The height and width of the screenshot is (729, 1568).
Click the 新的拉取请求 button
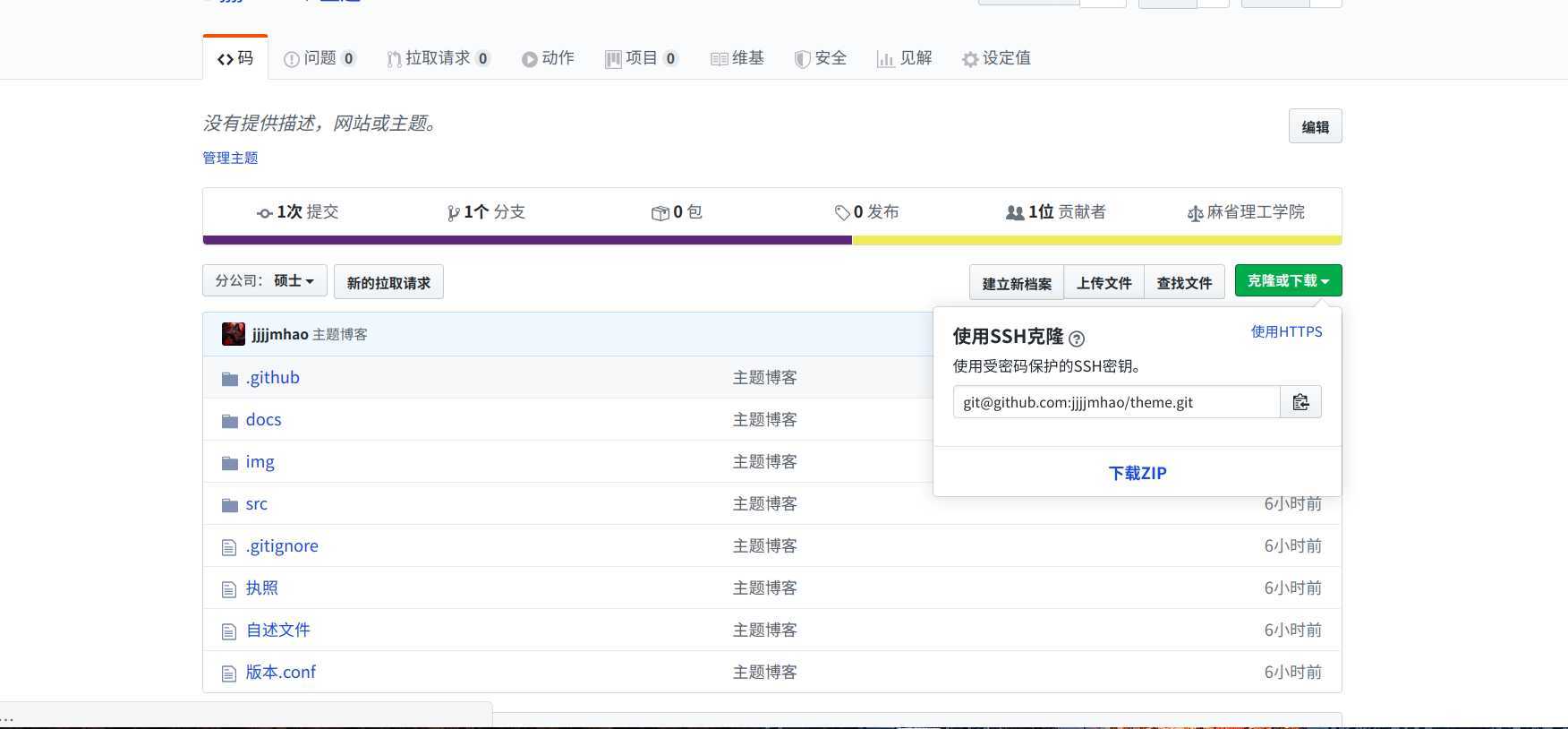(x=388, y=282)
